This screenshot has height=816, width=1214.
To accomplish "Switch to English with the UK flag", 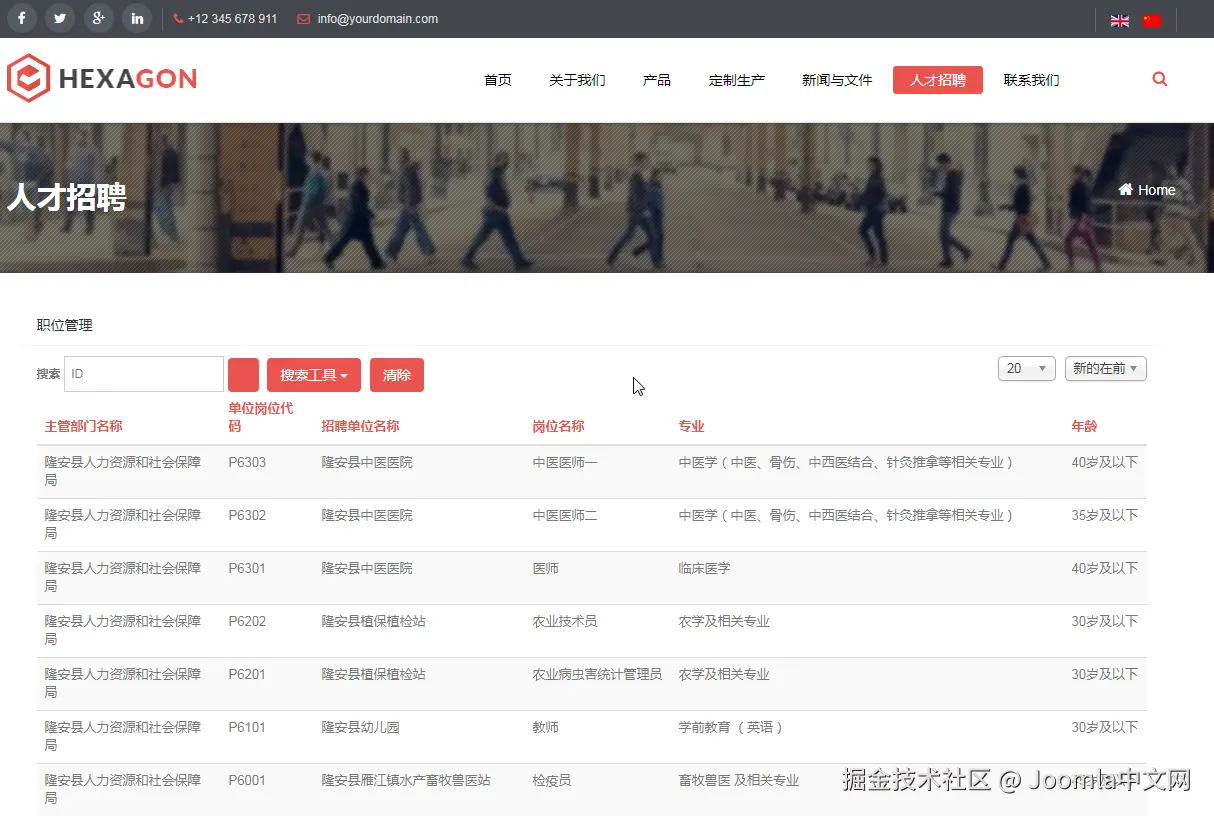I will [1119, 19].
